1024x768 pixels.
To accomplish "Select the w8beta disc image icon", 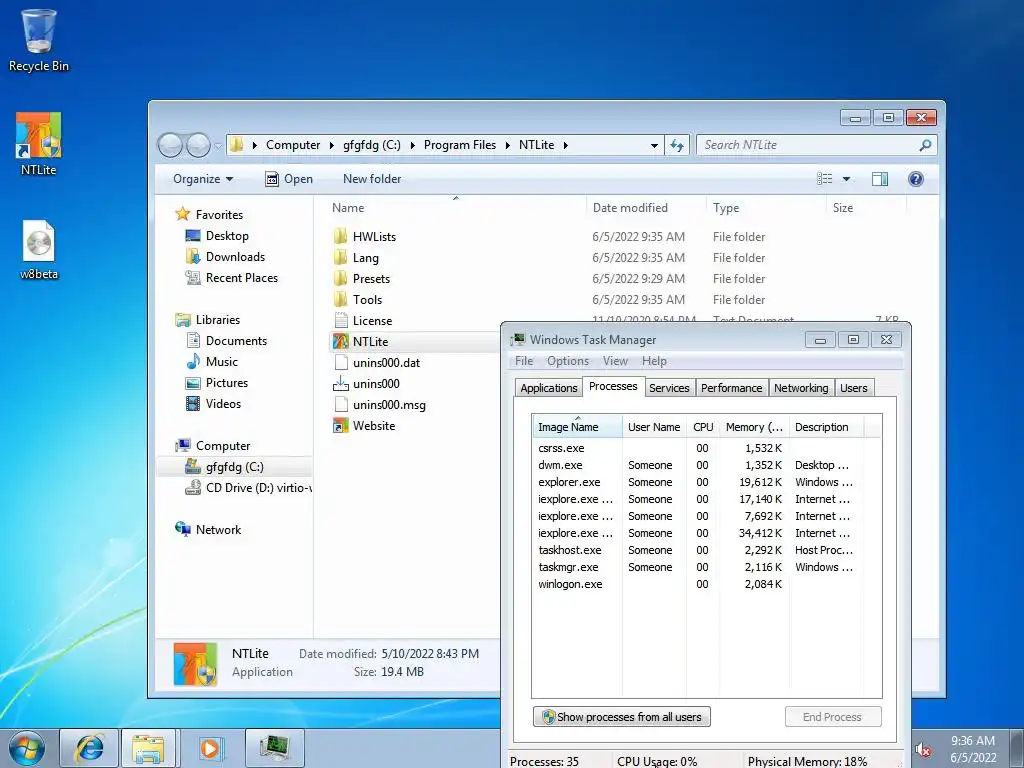I will [39, 248].
